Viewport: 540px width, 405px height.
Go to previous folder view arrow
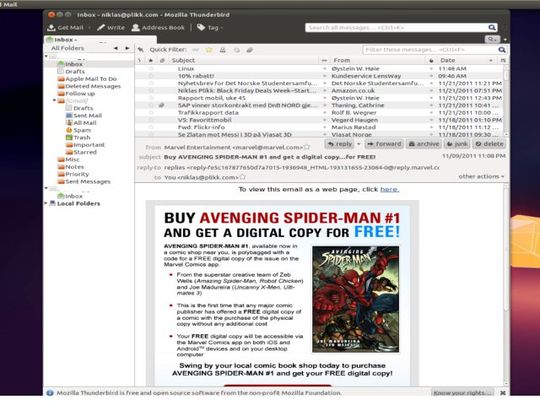tap(116, 48)
